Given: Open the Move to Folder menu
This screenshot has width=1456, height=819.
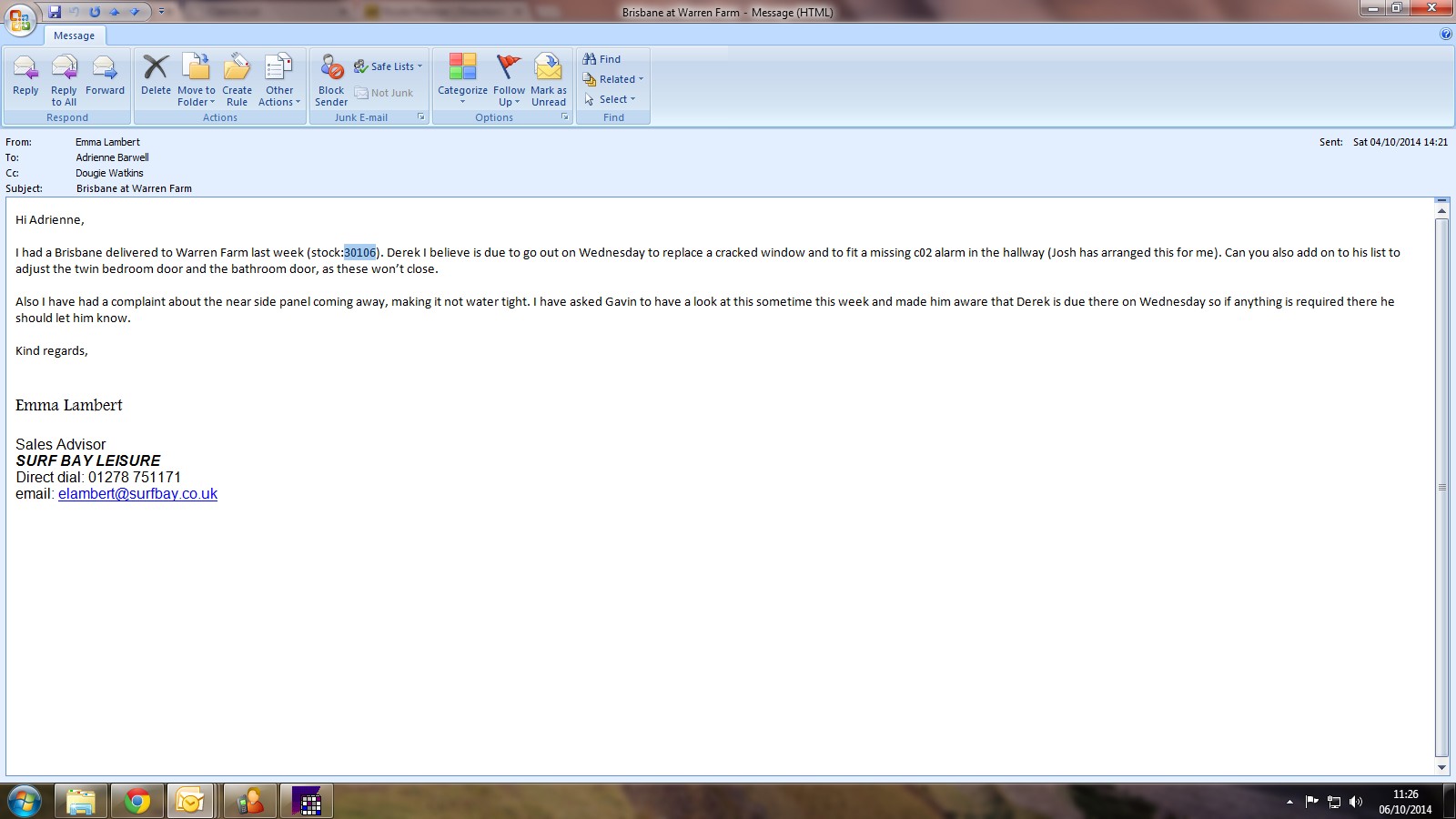Looking at the screenshot, I should tap(197, 80).
